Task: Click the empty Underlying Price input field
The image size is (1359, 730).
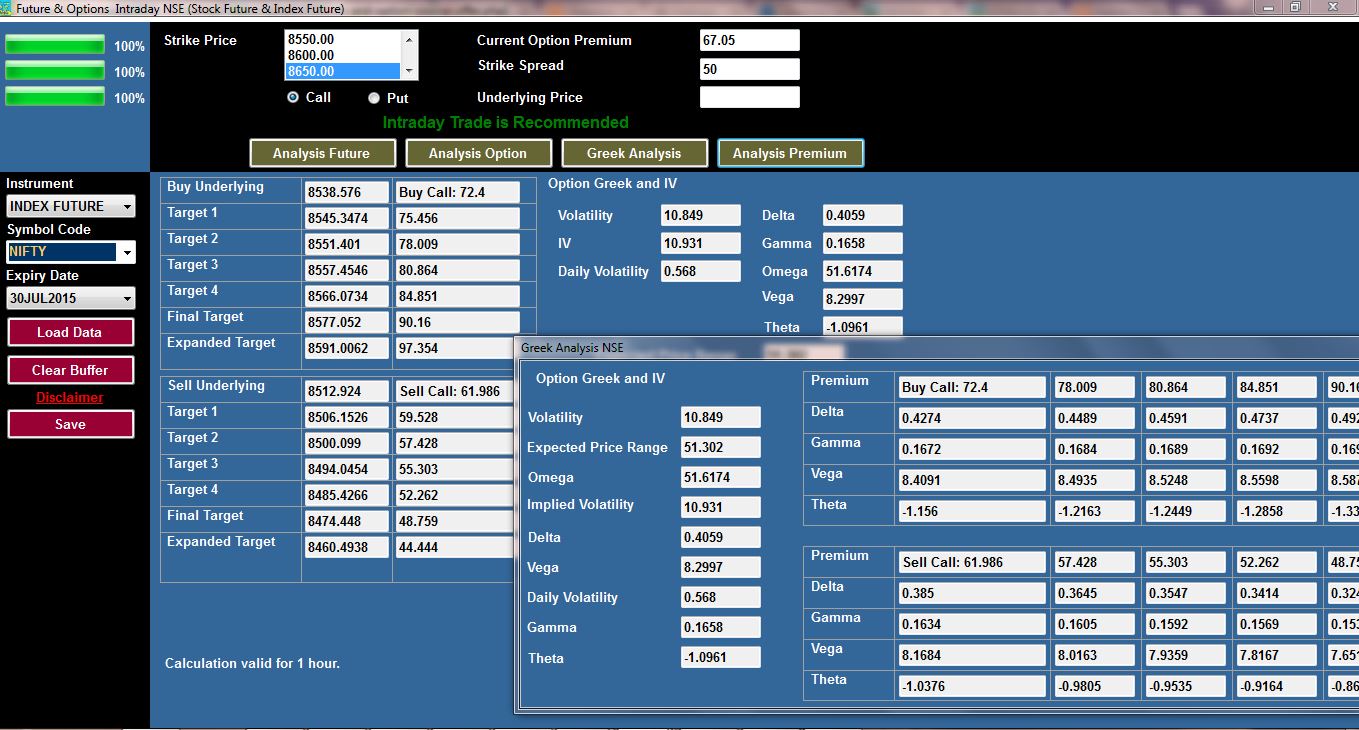Action: [749, 97]
